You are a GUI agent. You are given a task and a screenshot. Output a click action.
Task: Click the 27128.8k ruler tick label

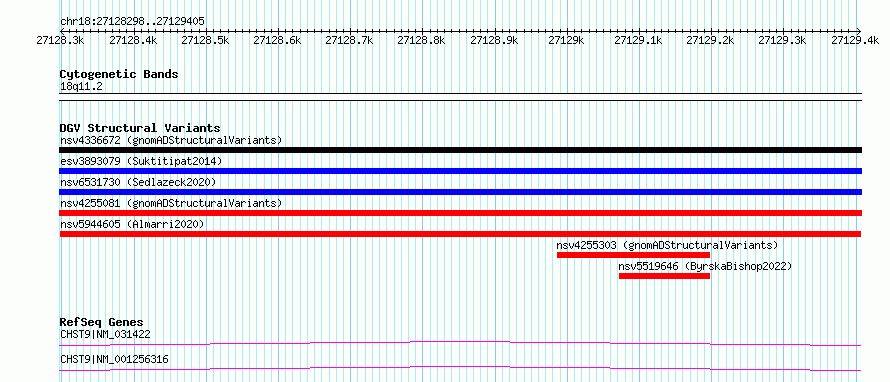pyautogui.click(x=422, y=40)
